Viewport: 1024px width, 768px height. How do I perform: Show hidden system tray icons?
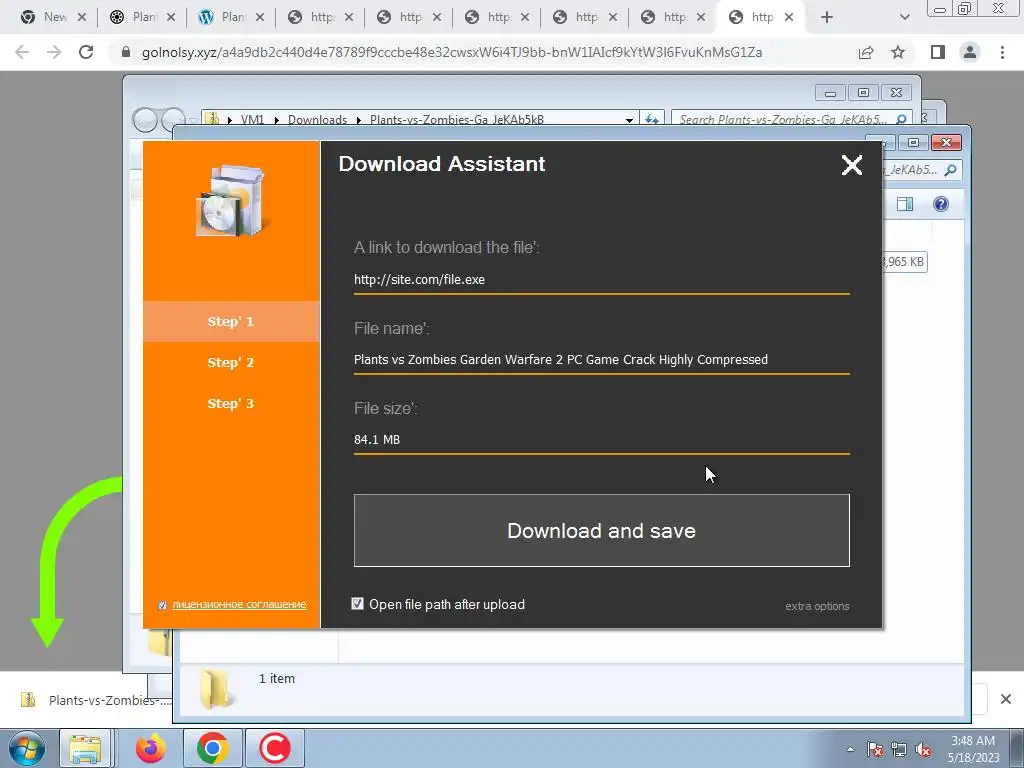click(850, 749)
